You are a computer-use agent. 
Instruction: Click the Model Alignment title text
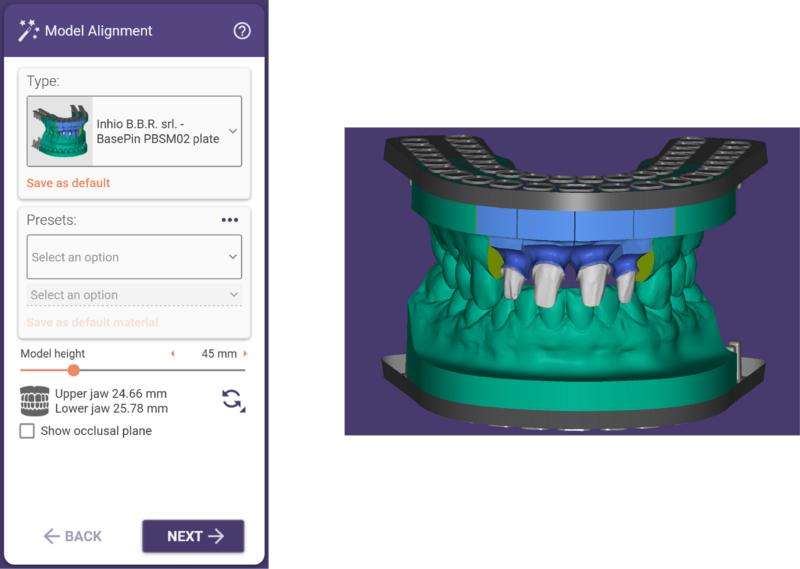tap(98, 31)
